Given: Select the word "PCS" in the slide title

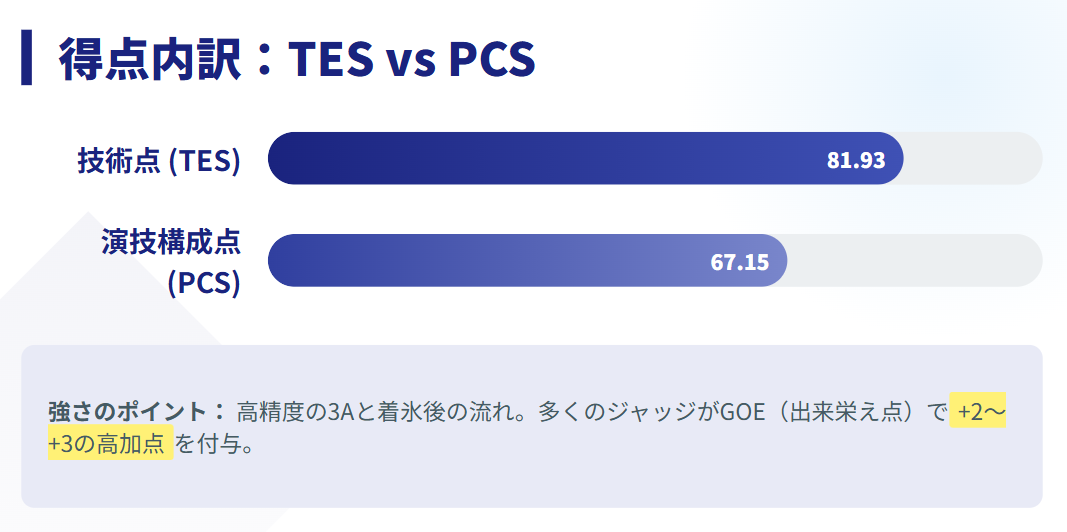Looking at the screenshot, I should coord(491,59).
